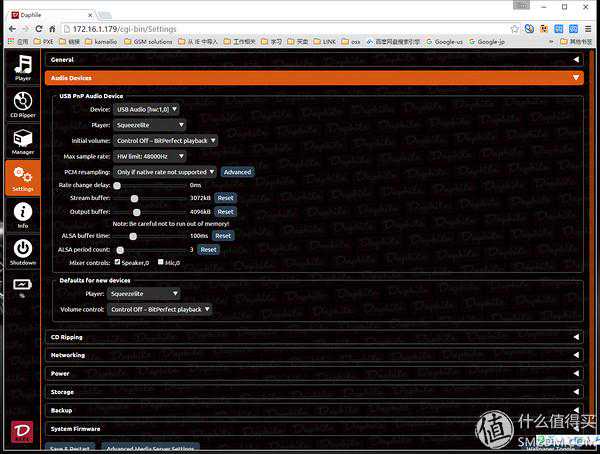Click the Output buffer slider
This screenshot has height=454, width=600.
(136, 212)
